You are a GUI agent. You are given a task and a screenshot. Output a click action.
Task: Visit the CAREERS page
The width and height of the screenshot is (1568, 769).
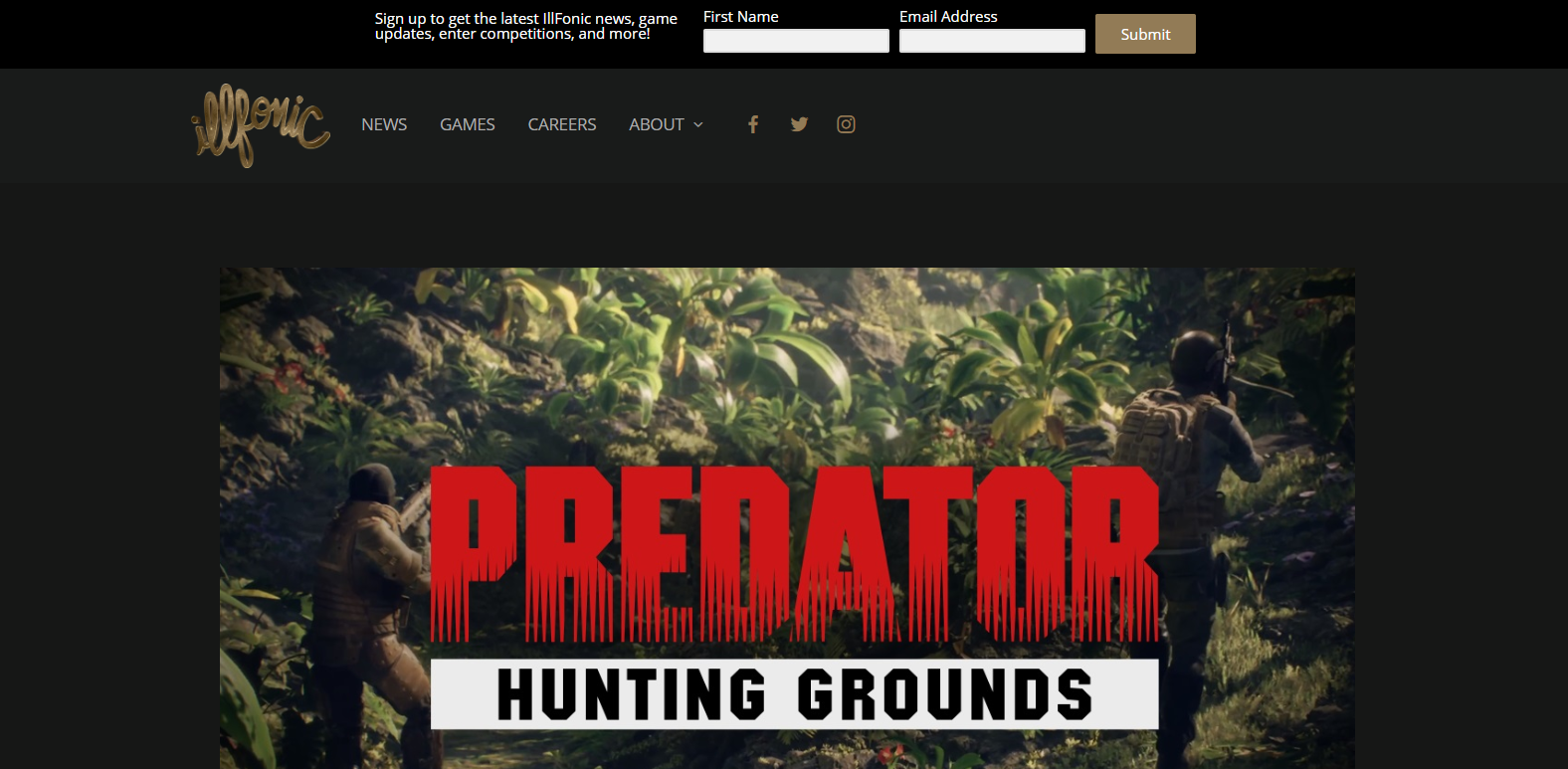point(562,124)
